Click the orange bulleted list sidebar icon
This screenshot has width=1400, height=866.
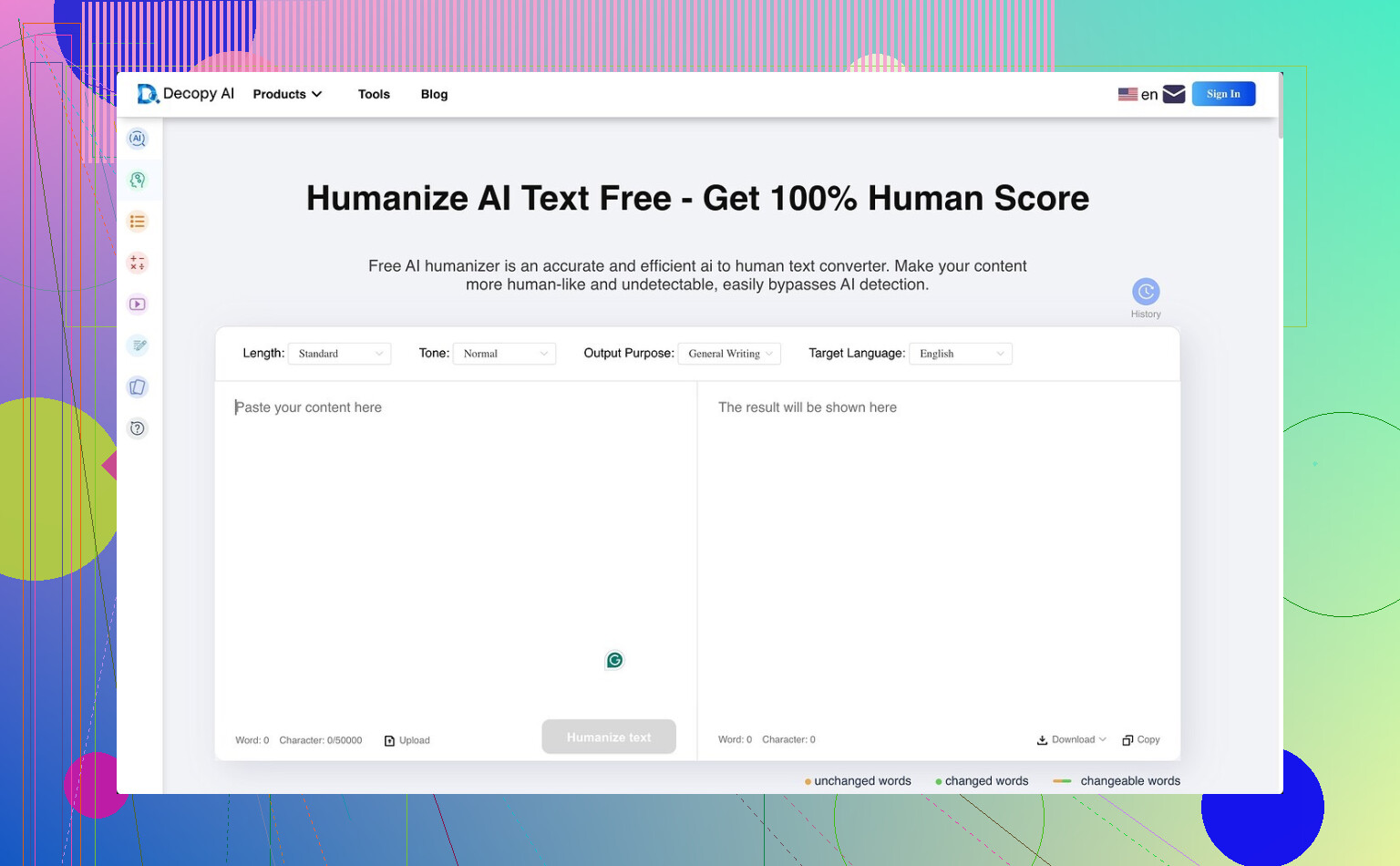138,222
